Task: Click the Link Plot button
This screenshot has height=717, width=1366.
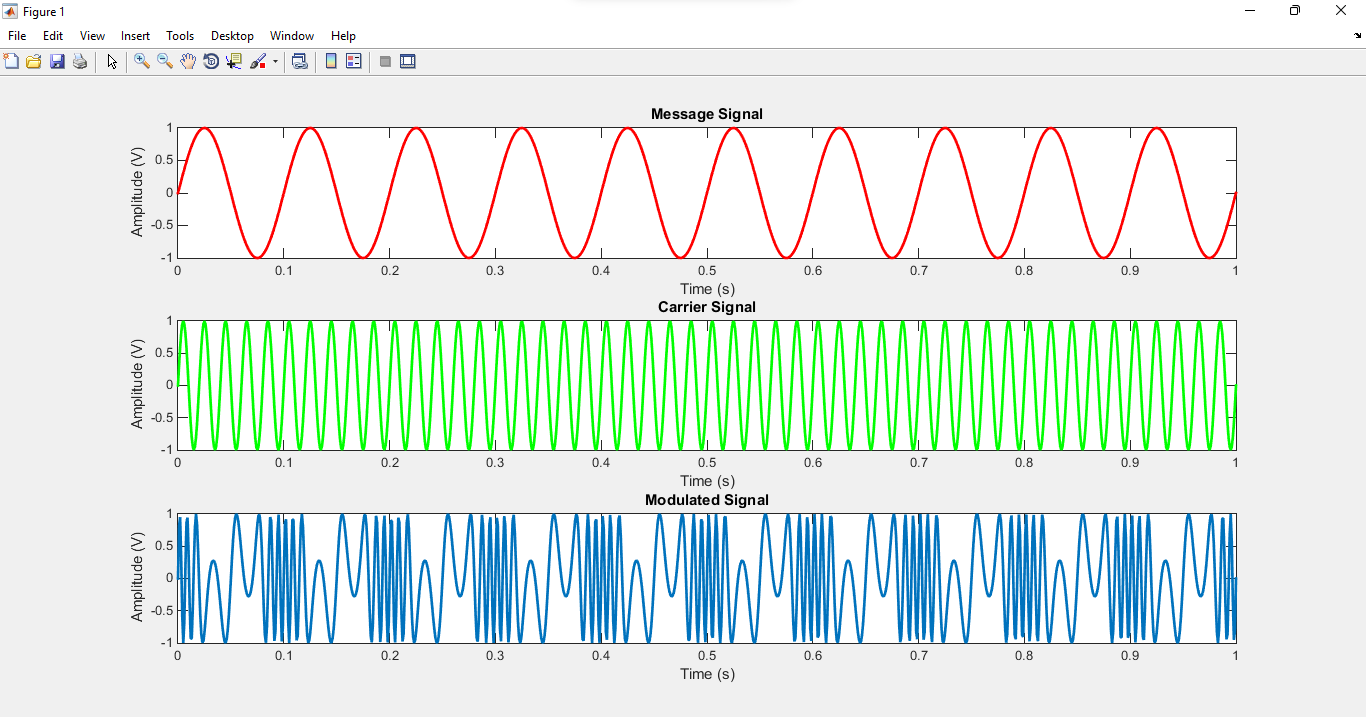Action: point(299,62)
